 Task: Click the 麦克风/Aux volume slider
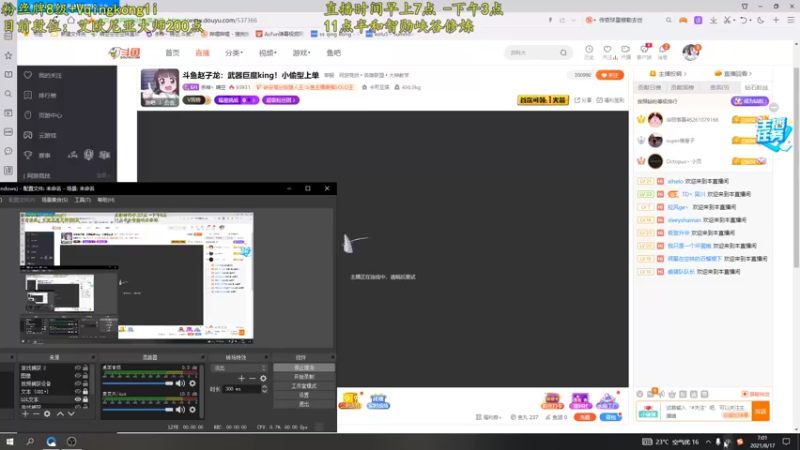138,409
